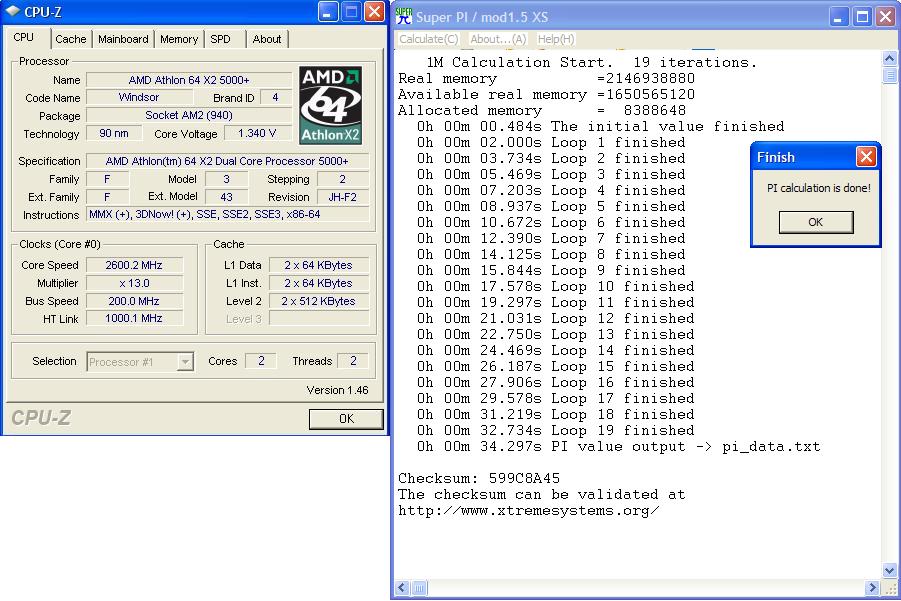Click the Super PI vertical scrollbar thumb
The width and height of the screenshot is (901, 601).
click(889, 75)
